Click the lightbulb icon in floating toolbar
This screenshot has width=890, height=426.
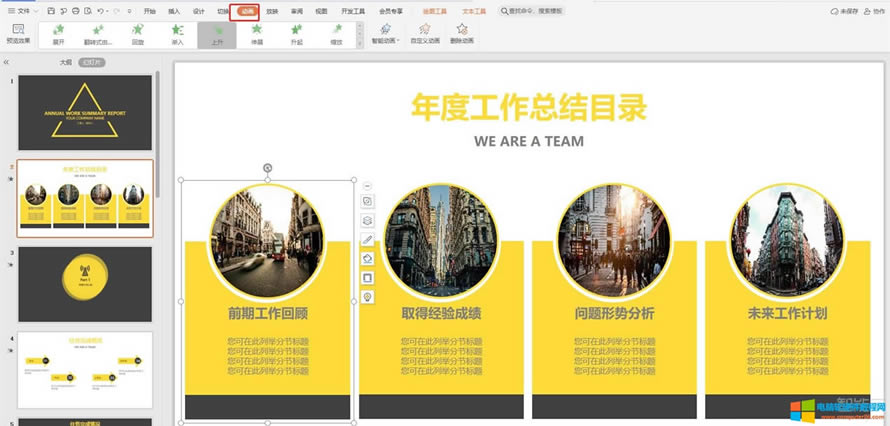point(367,297)
